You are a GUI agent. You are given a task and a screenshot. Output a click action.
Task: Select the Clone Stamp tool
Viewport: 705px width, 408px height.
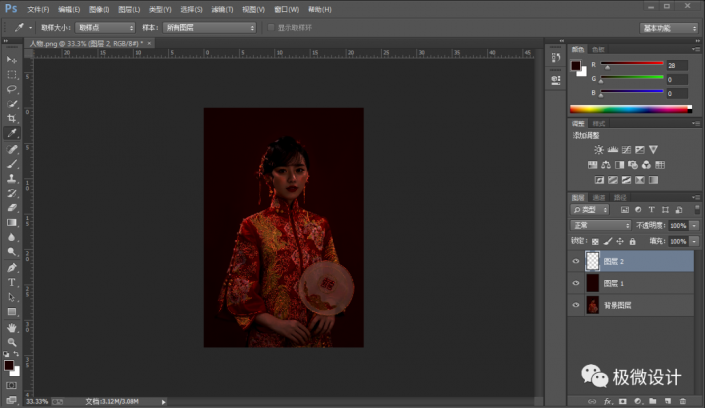pos(12,179)
